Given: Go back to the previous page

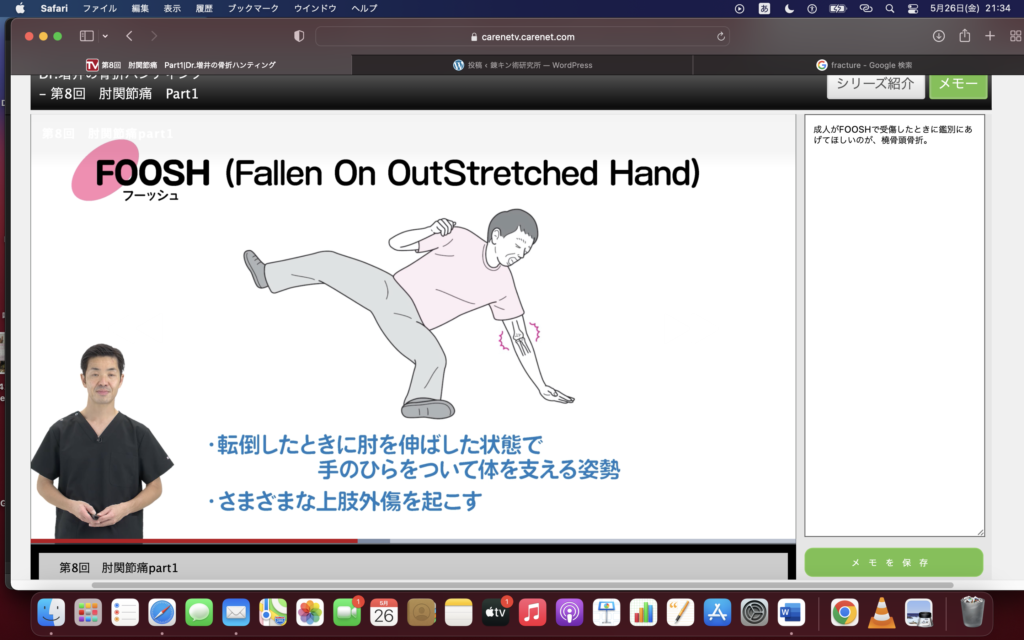Looking at the screenshot, I should [129, 36].
